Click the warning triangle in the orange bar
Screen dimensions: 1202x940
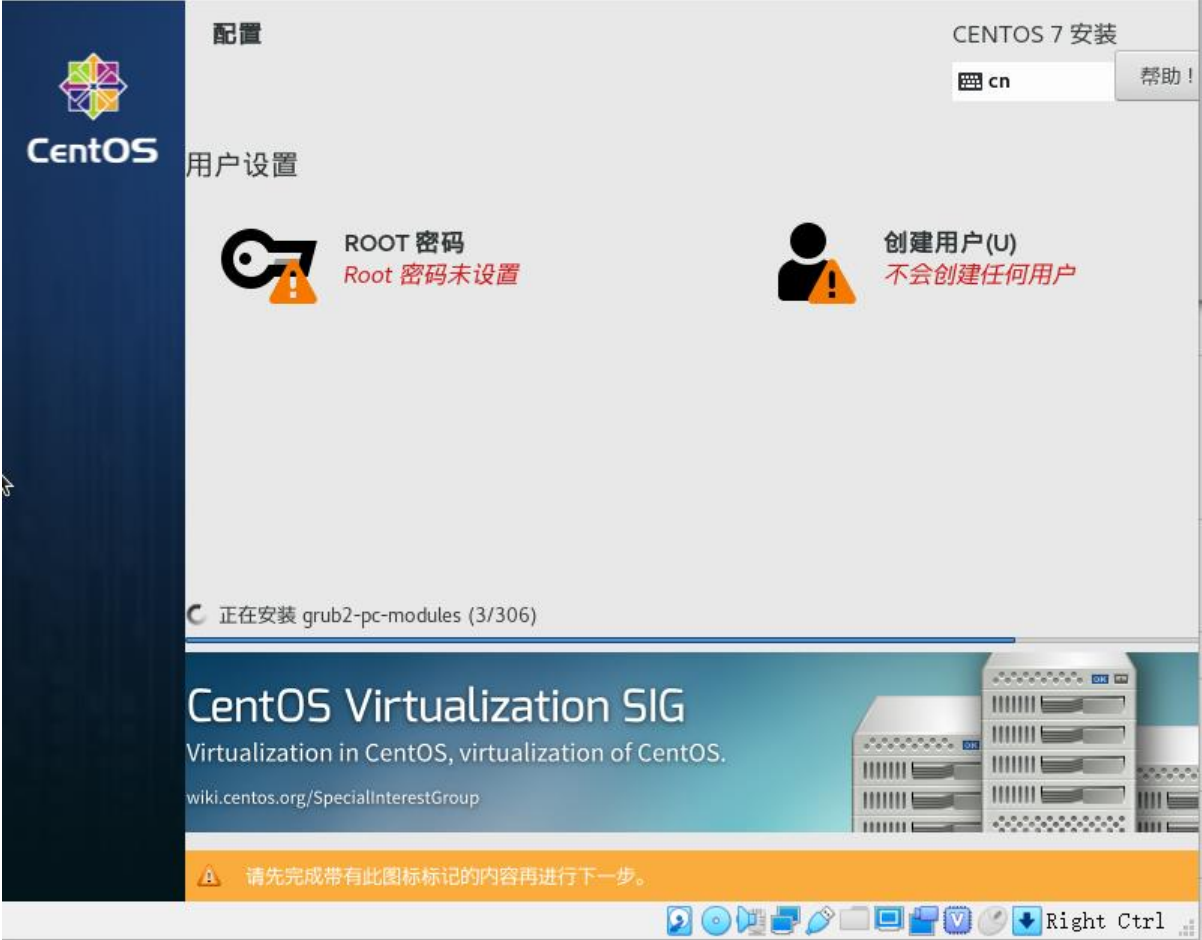209,877
